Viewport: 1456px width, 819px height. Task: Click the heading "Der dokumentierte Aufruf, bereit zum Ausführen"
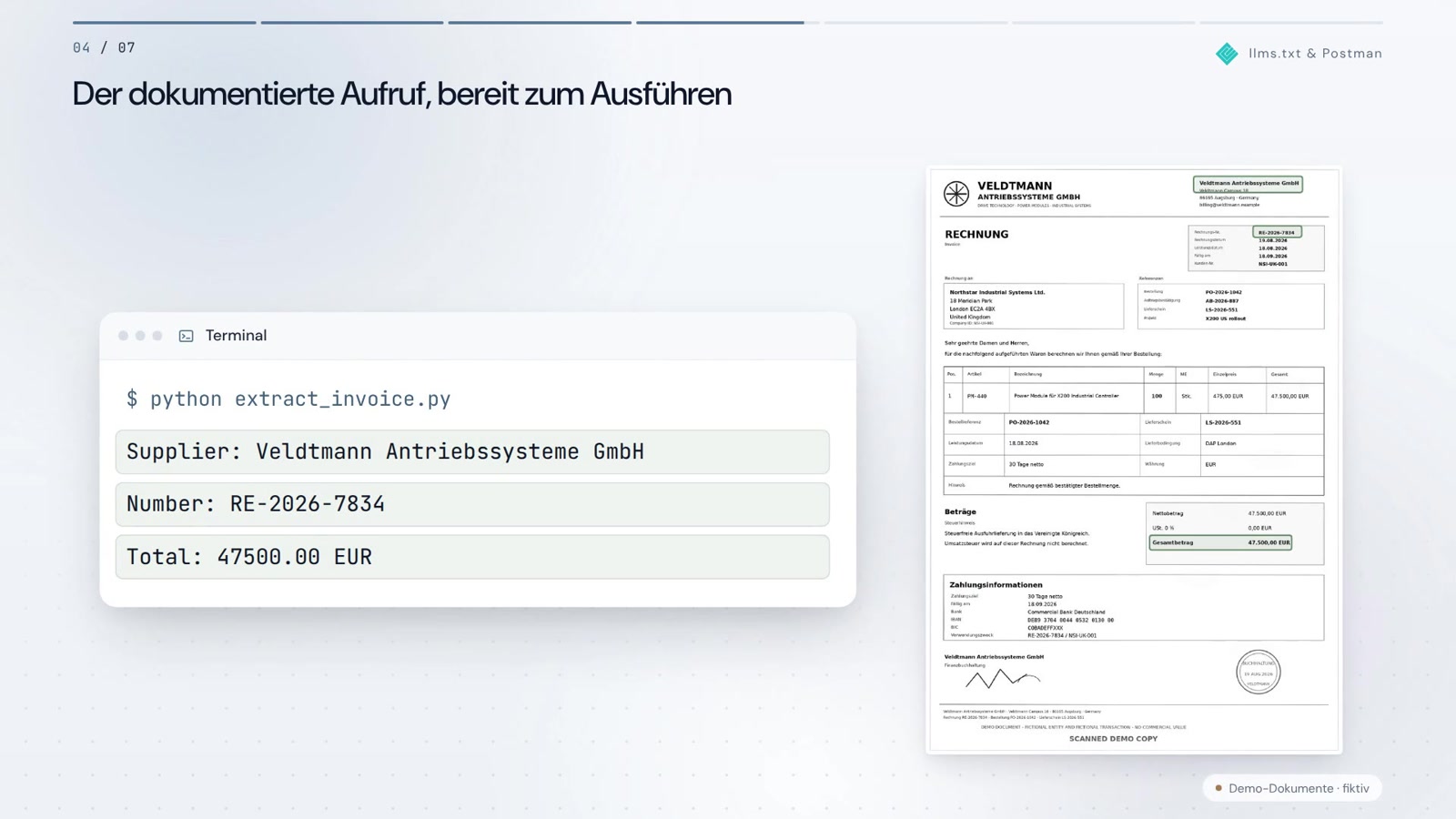tap(402, 94)
